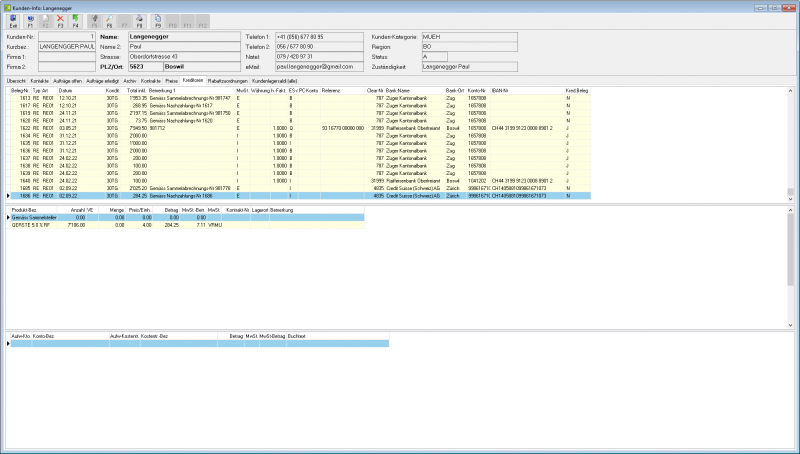Click the eMail field
Image resolution: width=800 pixels, height=454 pixels.
tap(319, 66)
